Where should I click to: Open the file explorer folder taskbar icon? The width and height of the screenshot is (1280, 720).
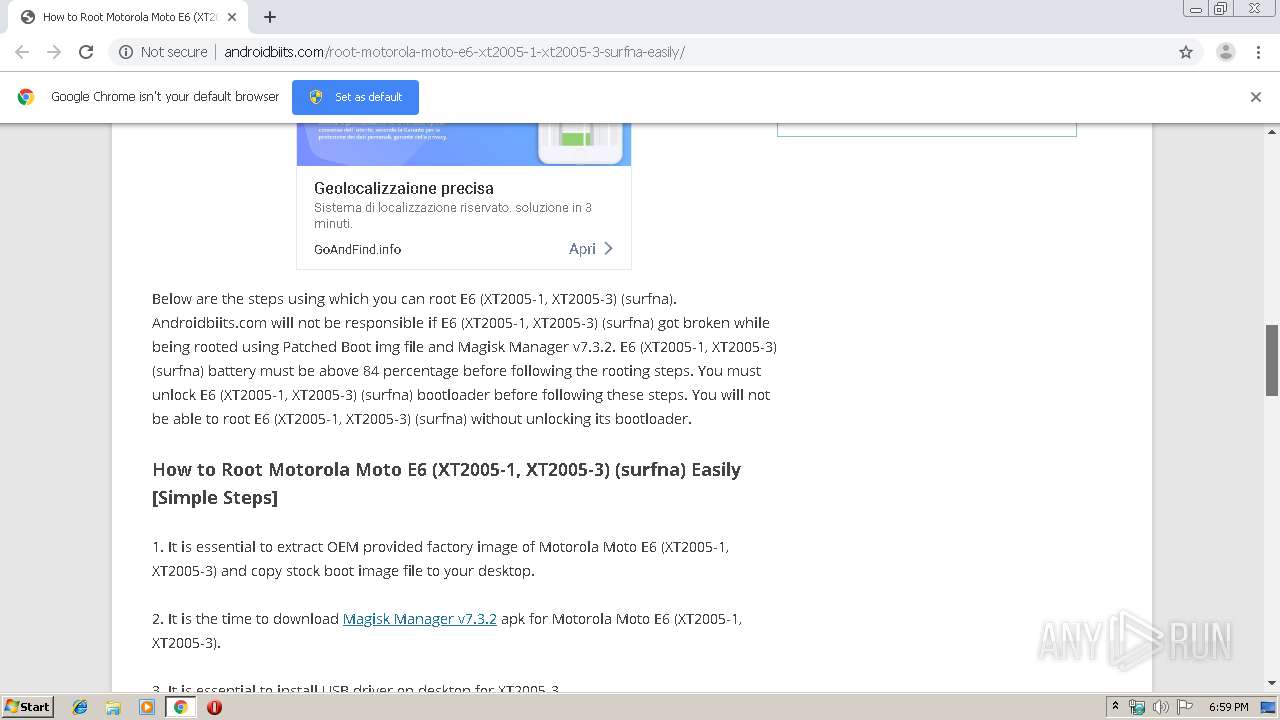coord(113,707)
